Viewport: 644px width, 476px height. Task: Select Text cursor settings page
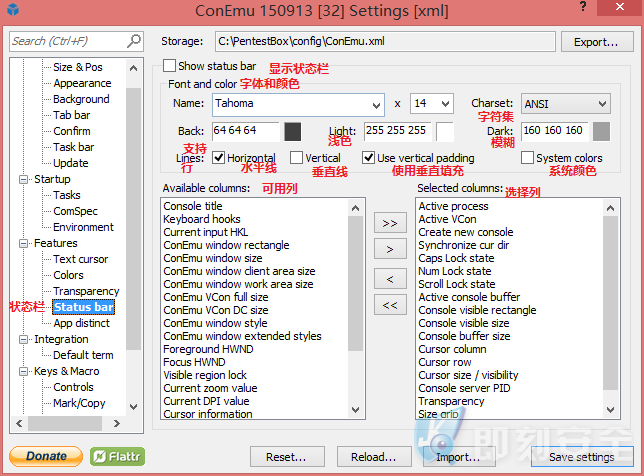[x=80, y=259]
